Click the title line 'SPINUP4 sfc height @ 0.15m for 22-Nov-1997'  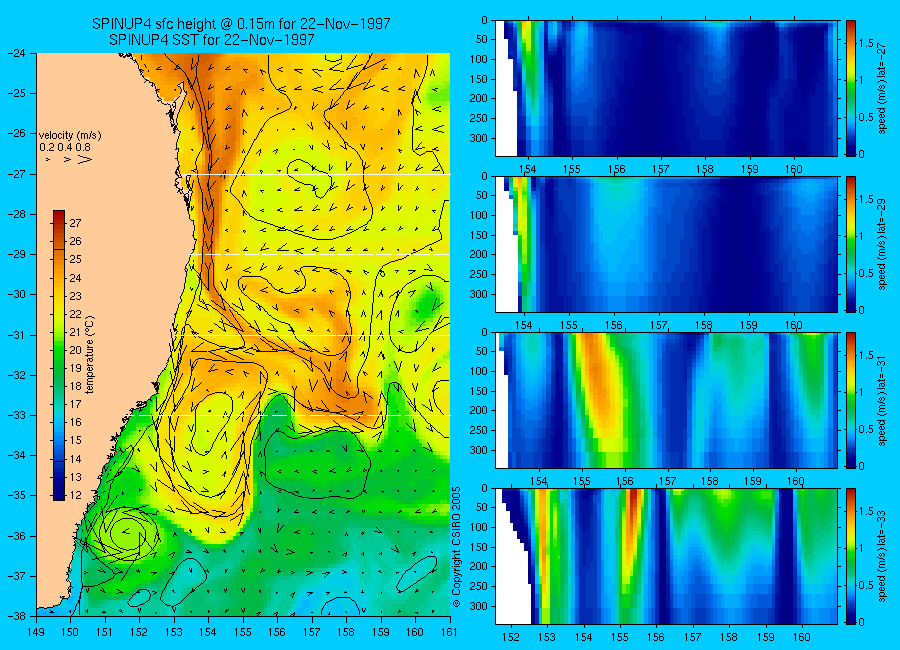point(241,24)
